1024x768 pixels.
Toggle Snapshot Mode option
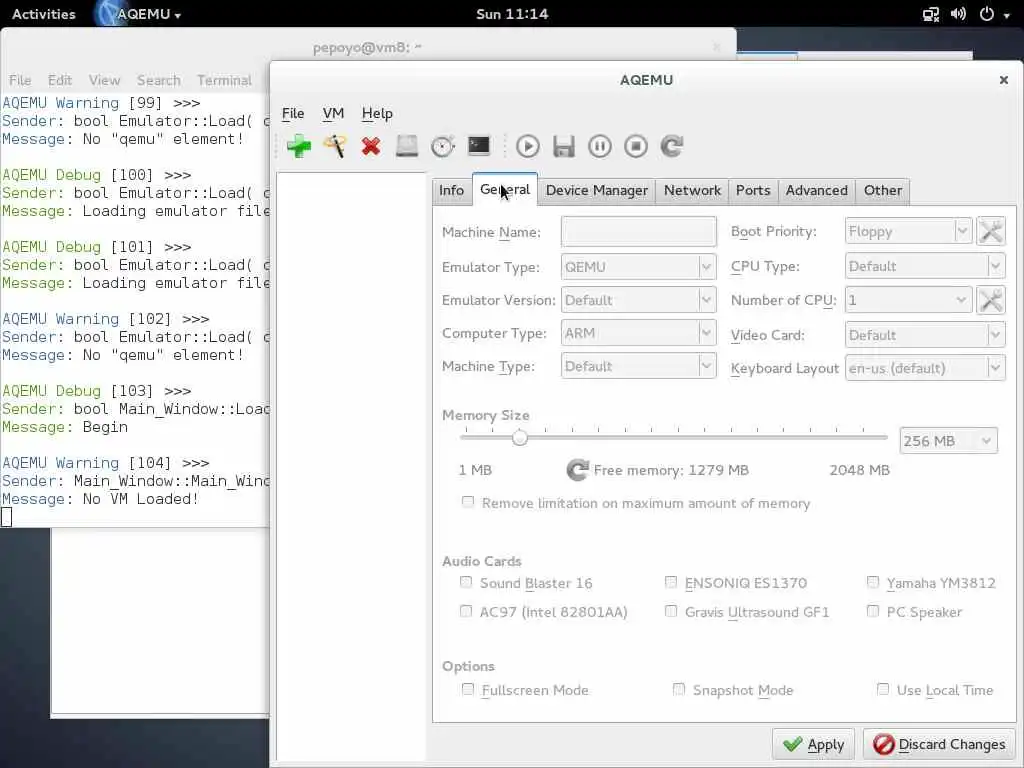(x=679, y=689)
